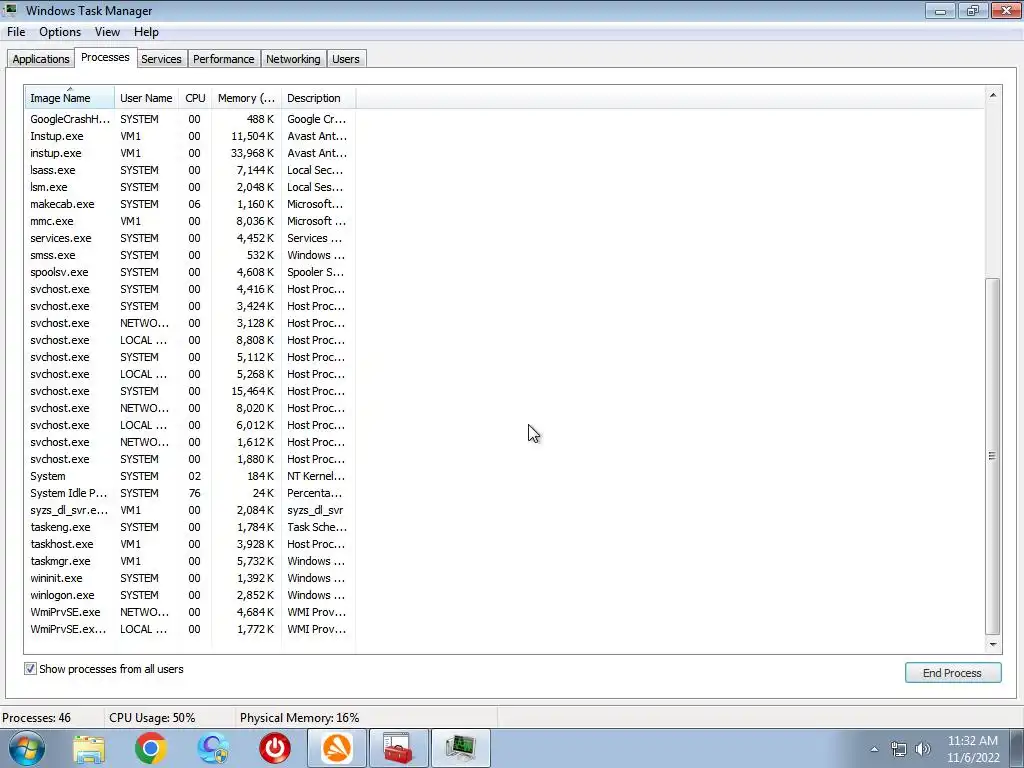Launch Google Chrome from the taskbar
Image resolution: width=1024 pixels, height=768 pixels.
(x=150, y=748)
